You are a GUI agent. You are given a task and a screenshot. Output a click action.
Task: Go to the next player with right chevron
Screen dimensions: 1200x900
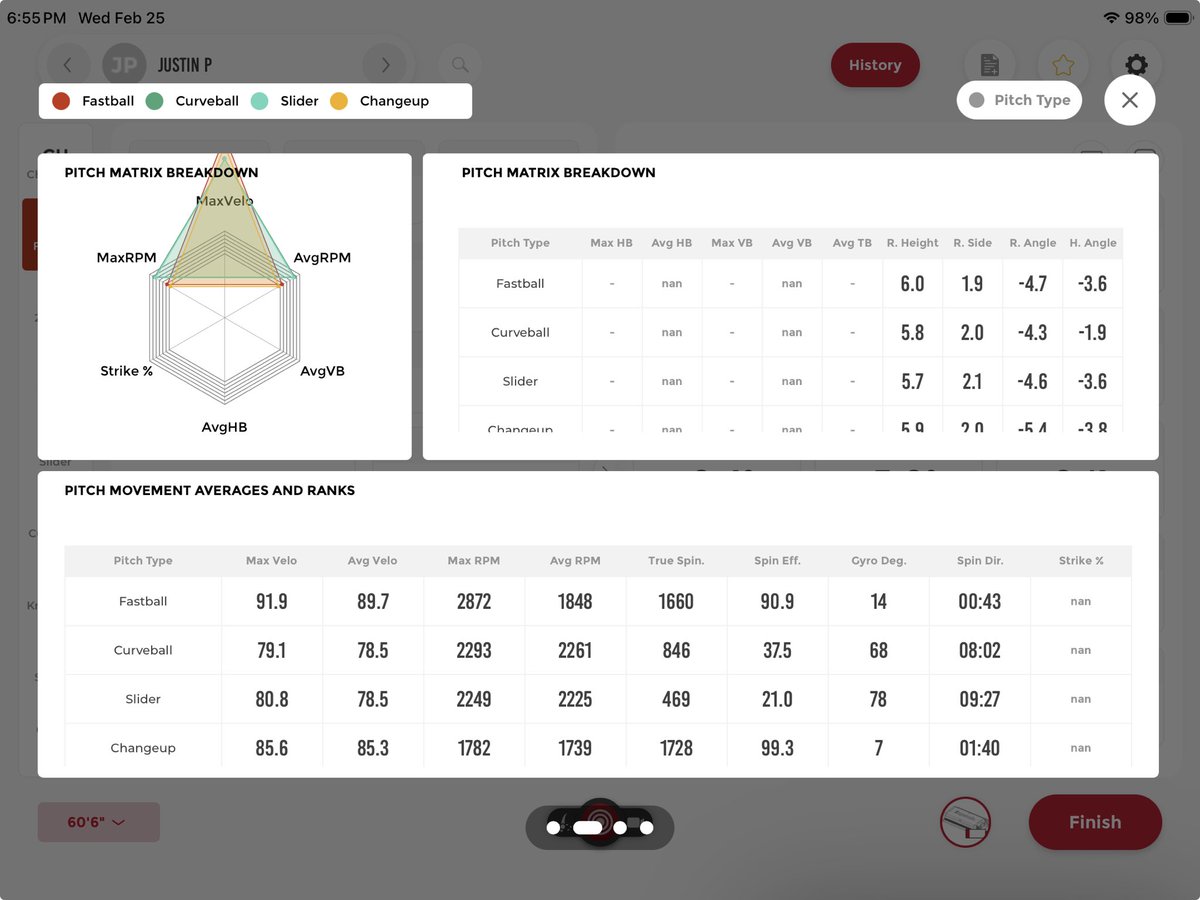pyautogui.click(x=385, y=65)
